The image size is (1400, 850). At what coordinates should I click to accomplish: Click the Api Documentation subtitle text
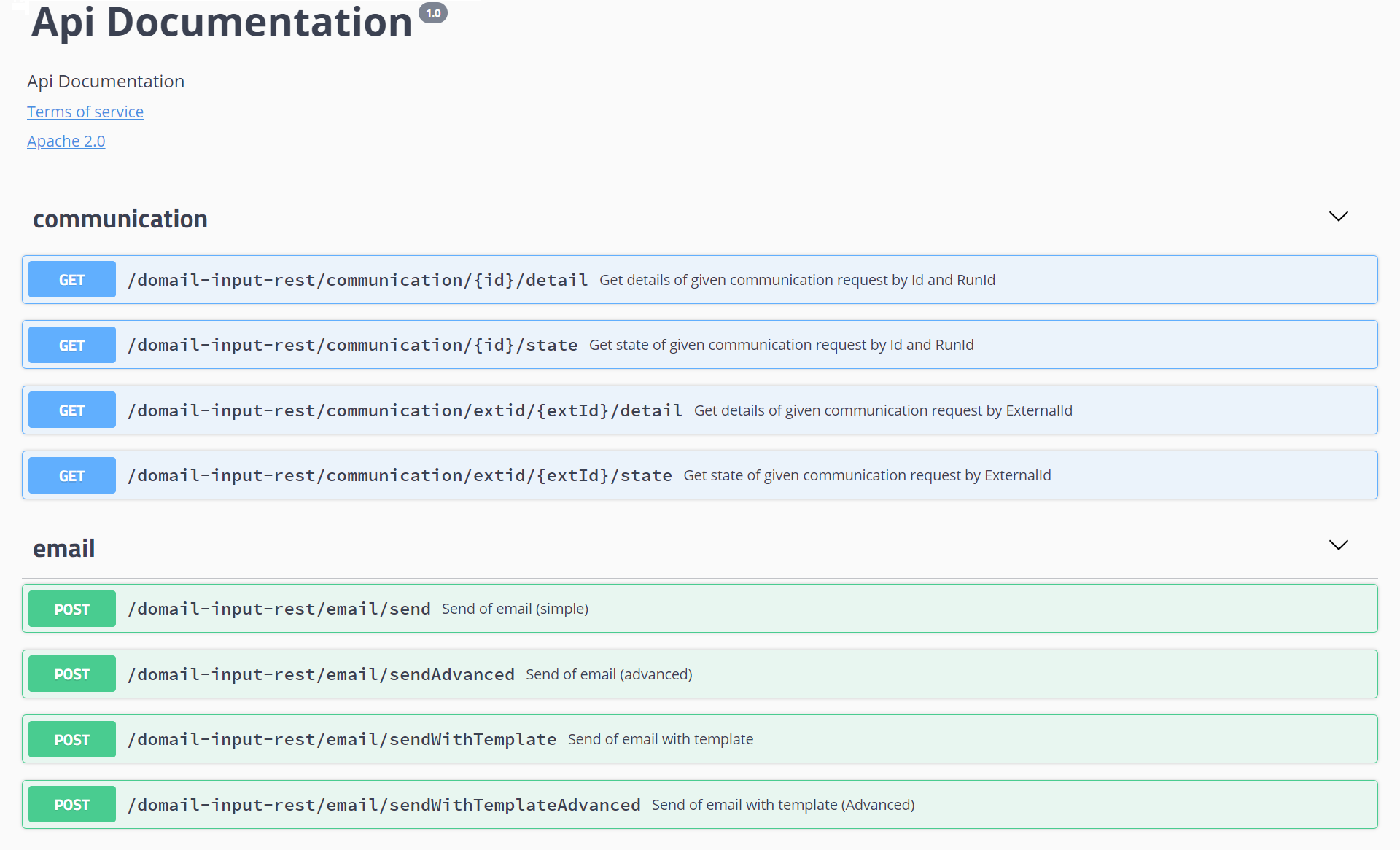click(106, 81)
